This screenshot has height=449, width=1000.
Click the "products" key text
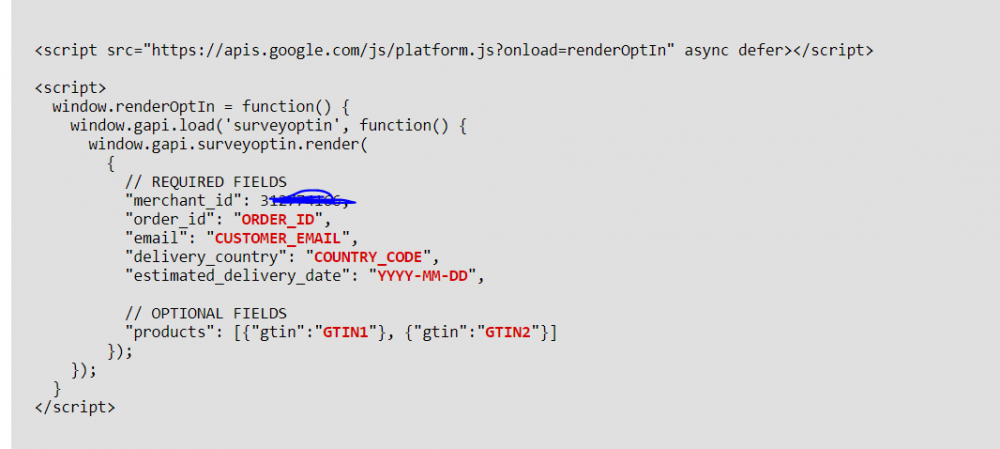(172, 332)
